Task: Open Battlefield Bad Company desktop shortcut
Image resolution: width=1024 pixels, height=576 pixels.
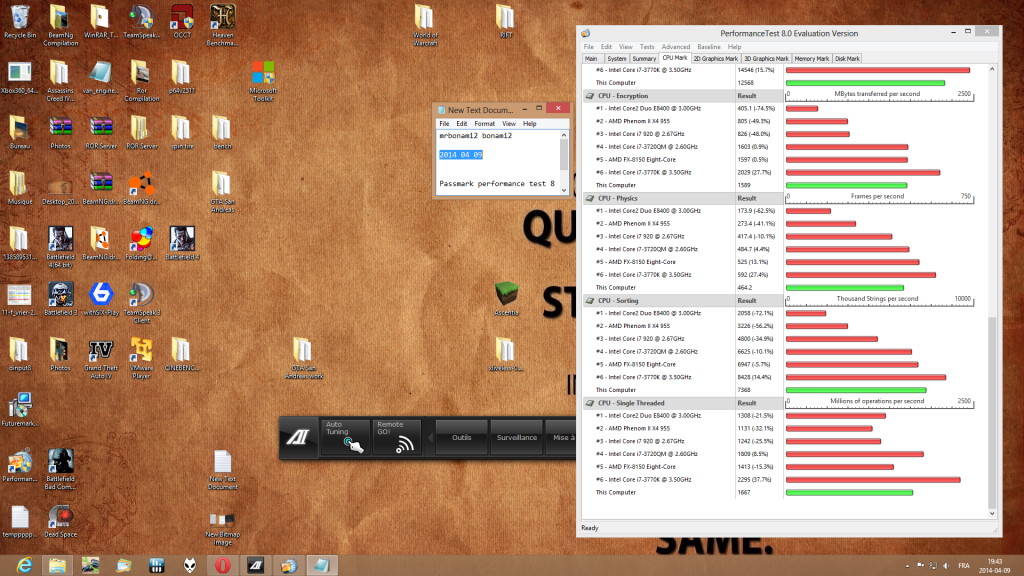Action: pos(60,469)
